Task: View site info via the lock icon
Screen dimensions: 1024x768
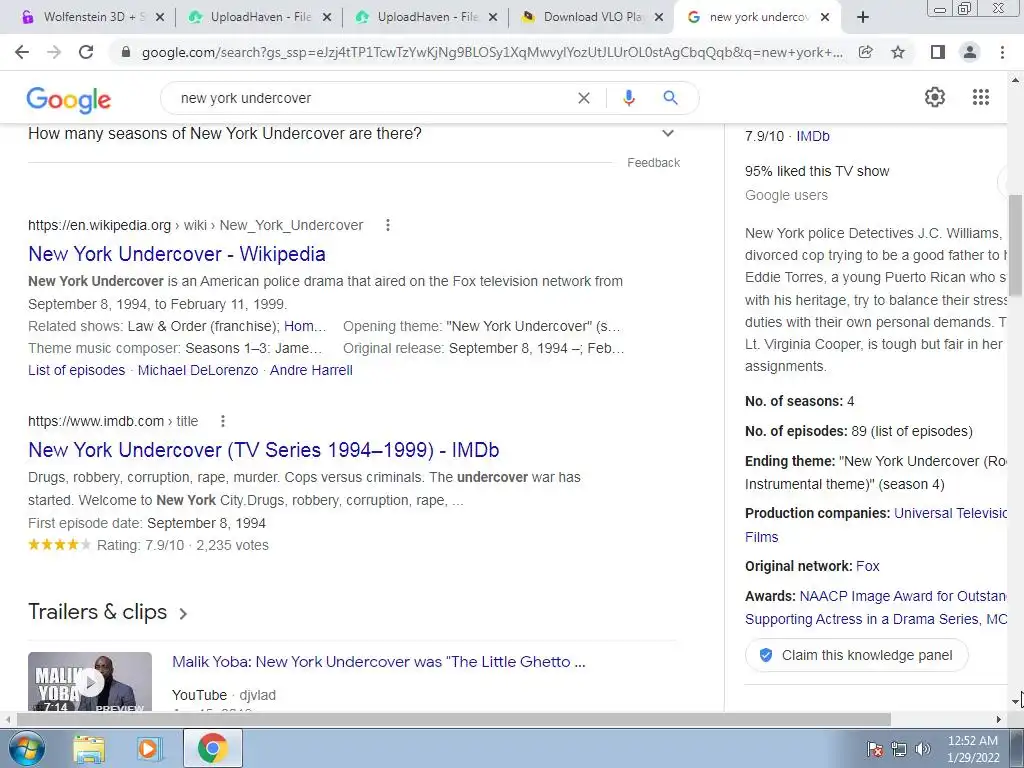Action: (x=126, y=52)
